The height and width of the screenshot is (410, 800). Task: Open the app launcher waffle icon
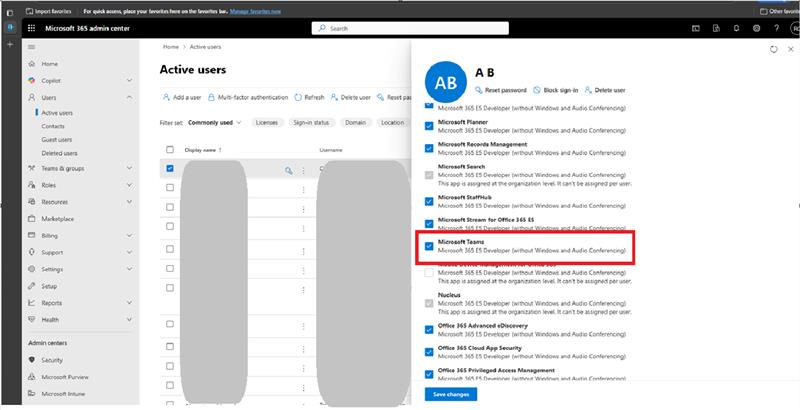click(x=31, y=29)
